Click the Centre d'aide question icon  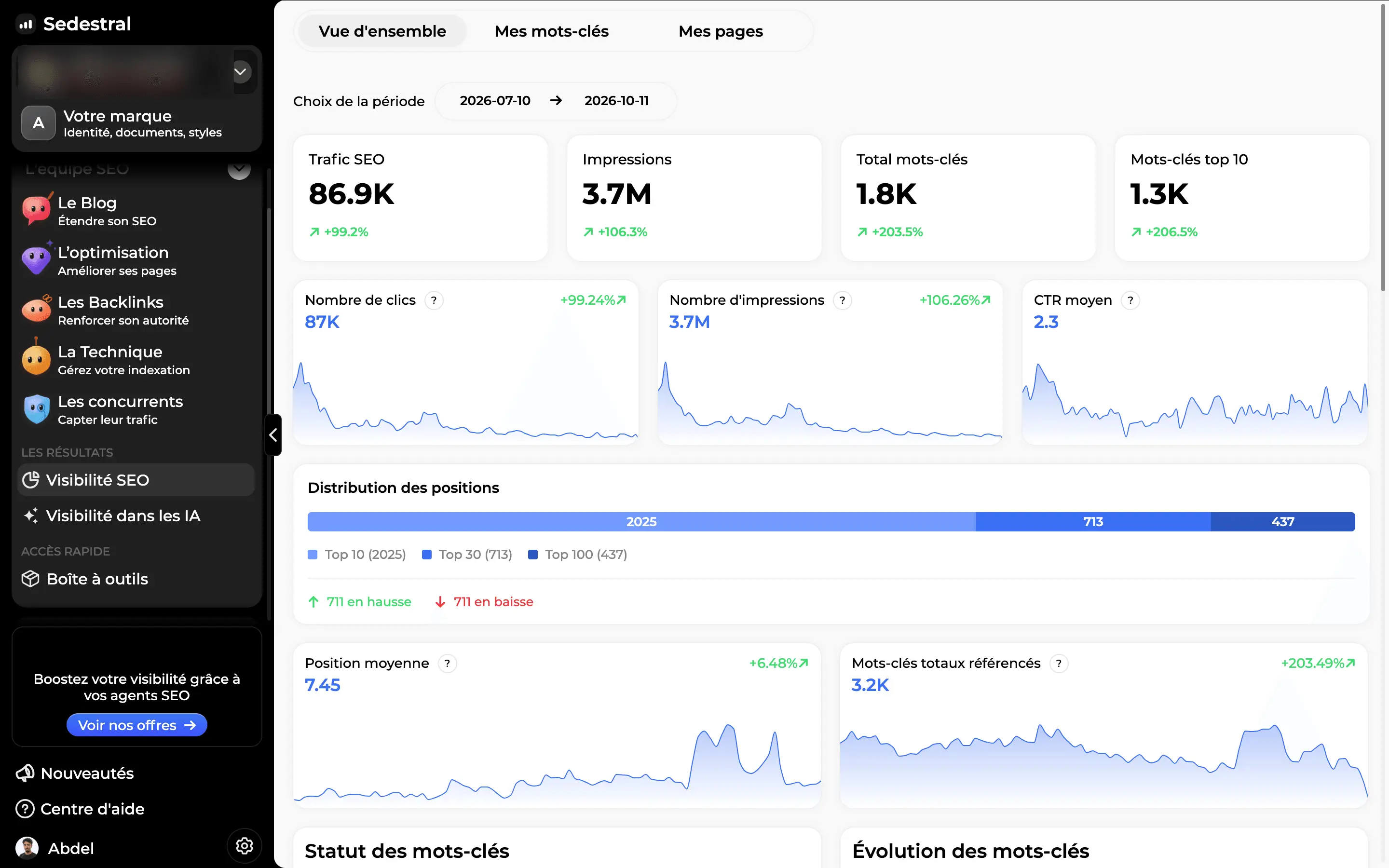(25, 809)
